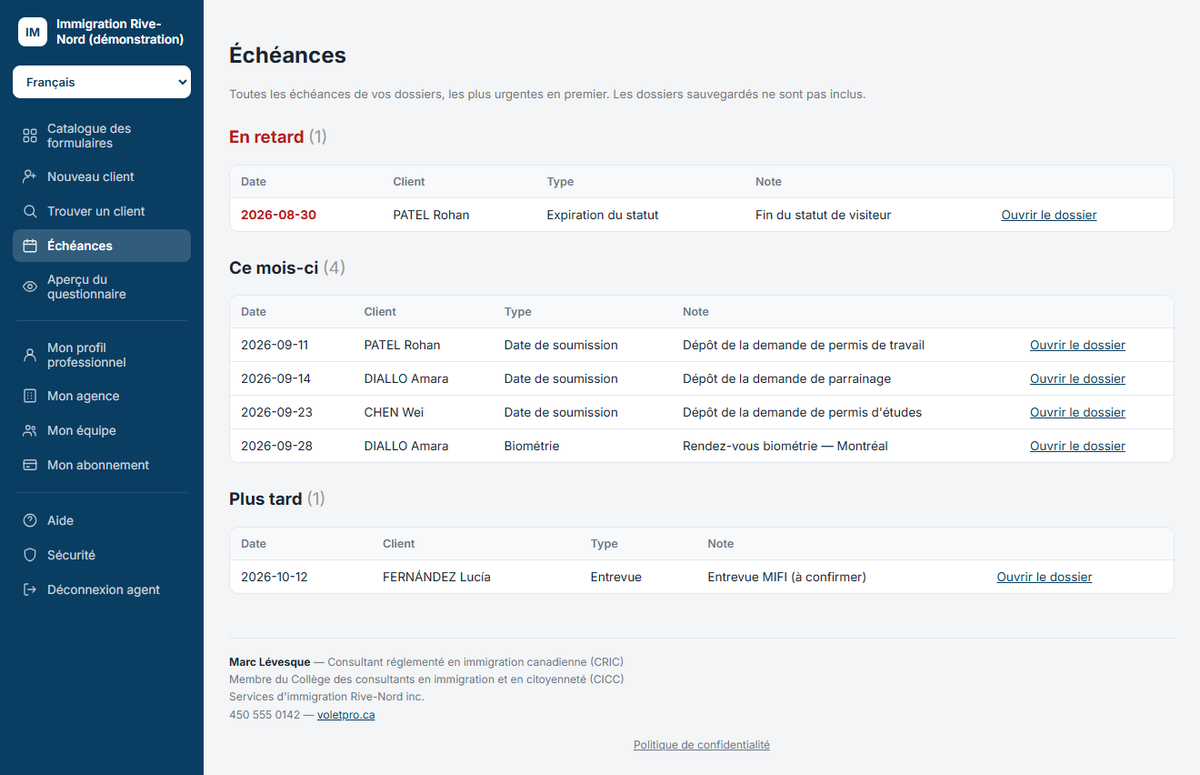Click the Aide question mark icon
Screen dimensions: 1200x775
pos(30,521)
